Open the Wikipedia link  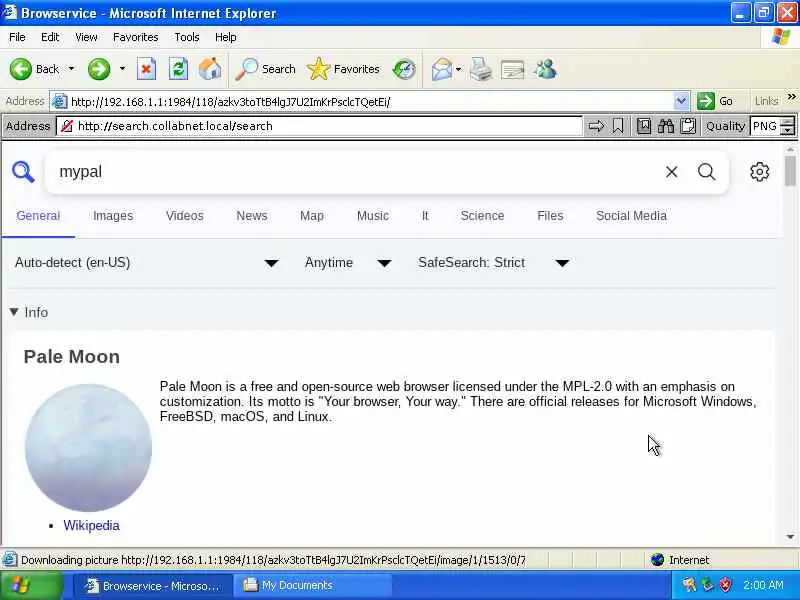91,526
